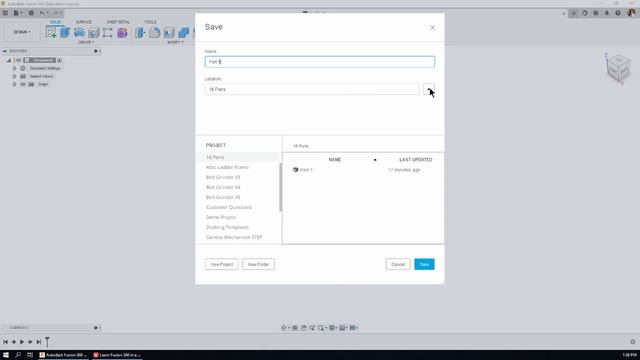Click the Hole tool icon
This screenshot has height=360, width=640.
[x=93, y=32]
